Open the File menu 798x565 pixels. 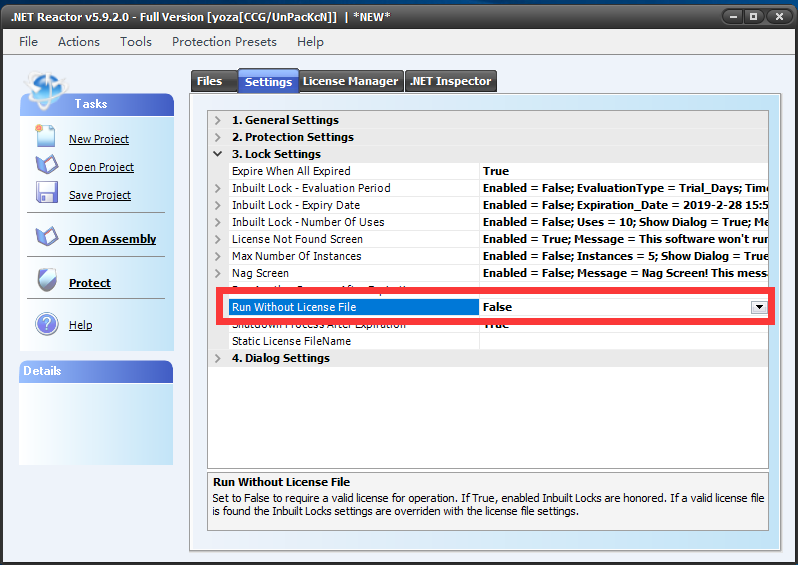(28, 42)
